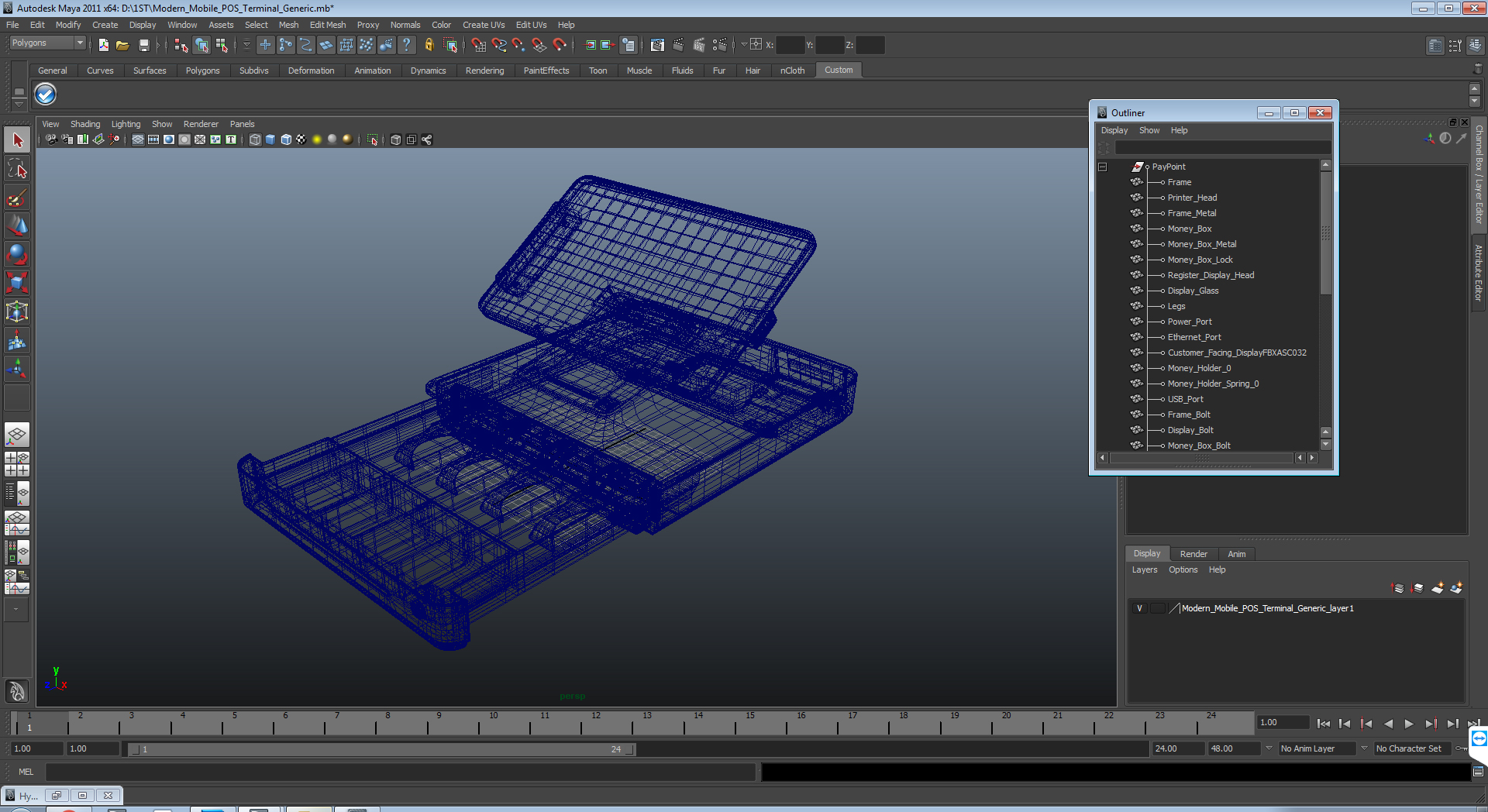Toggle use all lights yellow sphere

317,139
